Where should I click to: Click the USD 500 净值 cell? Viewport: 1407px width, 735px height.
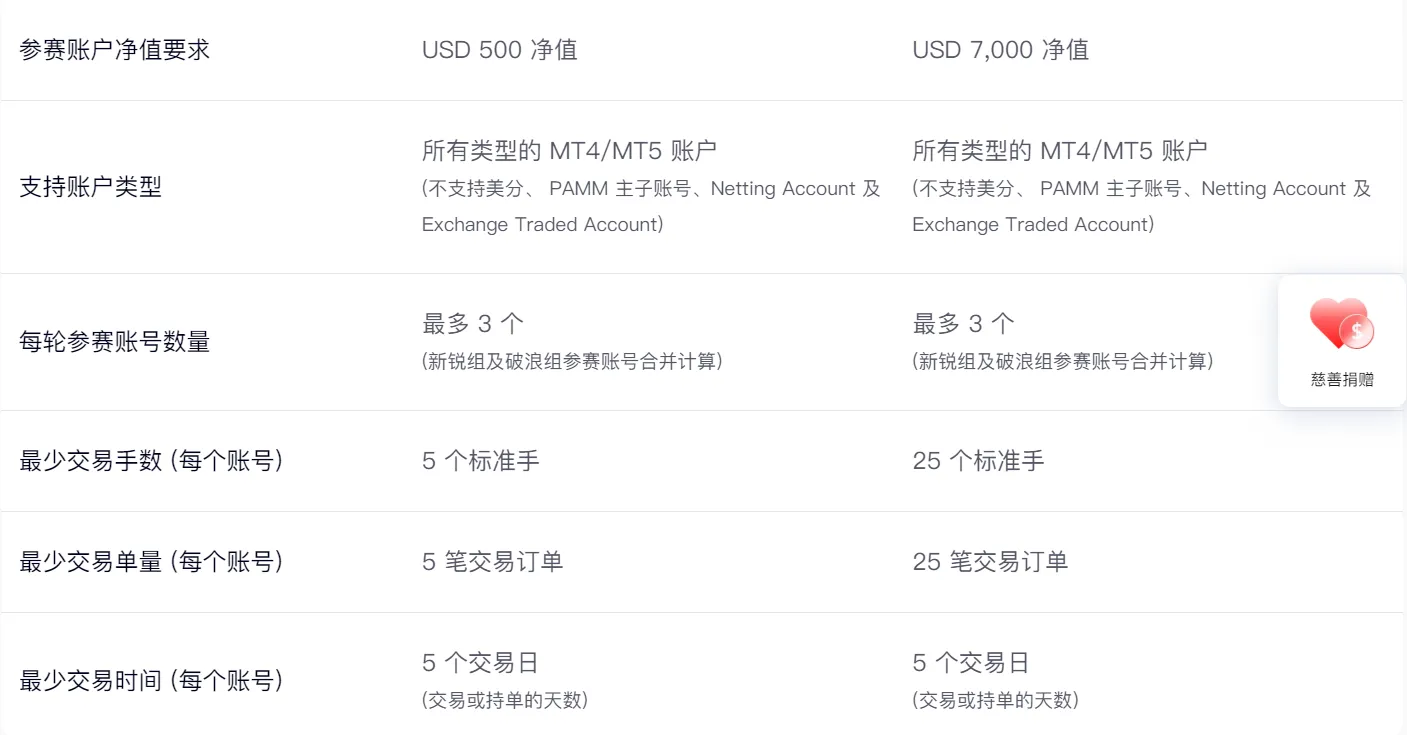coord(499,50)
